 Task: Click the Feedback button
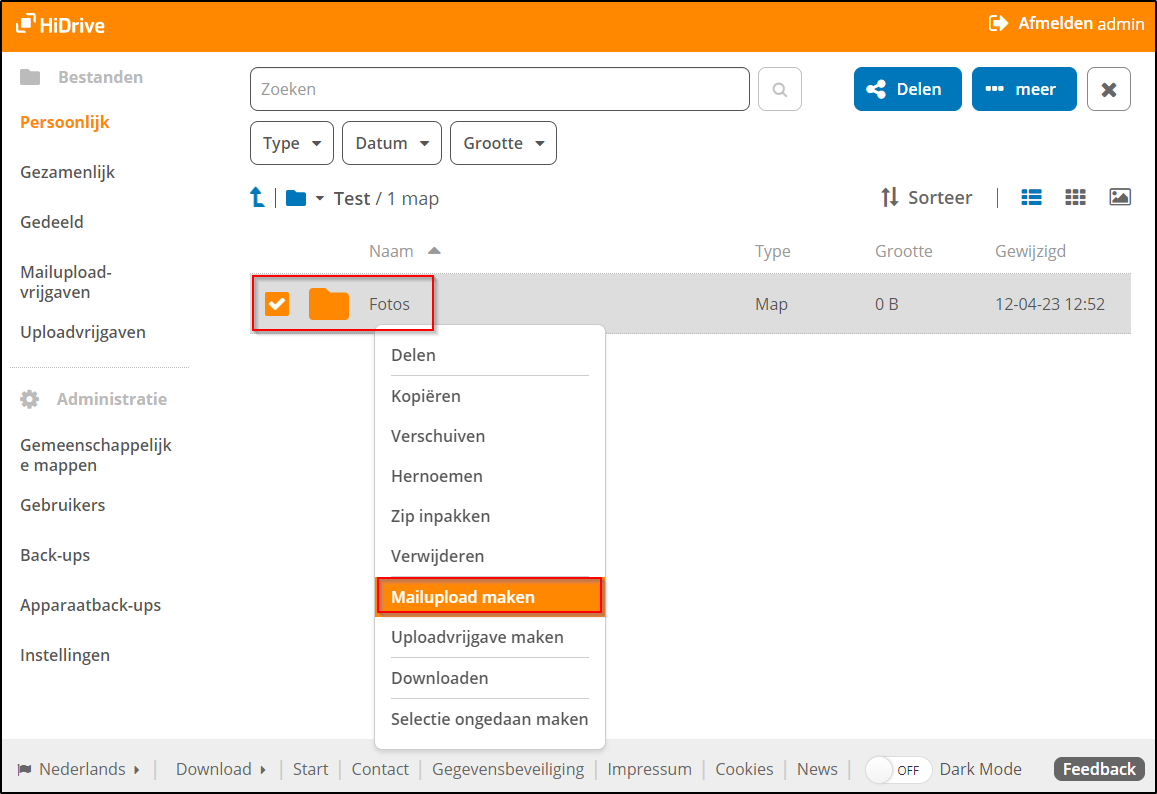click(x=1098, y=769)
